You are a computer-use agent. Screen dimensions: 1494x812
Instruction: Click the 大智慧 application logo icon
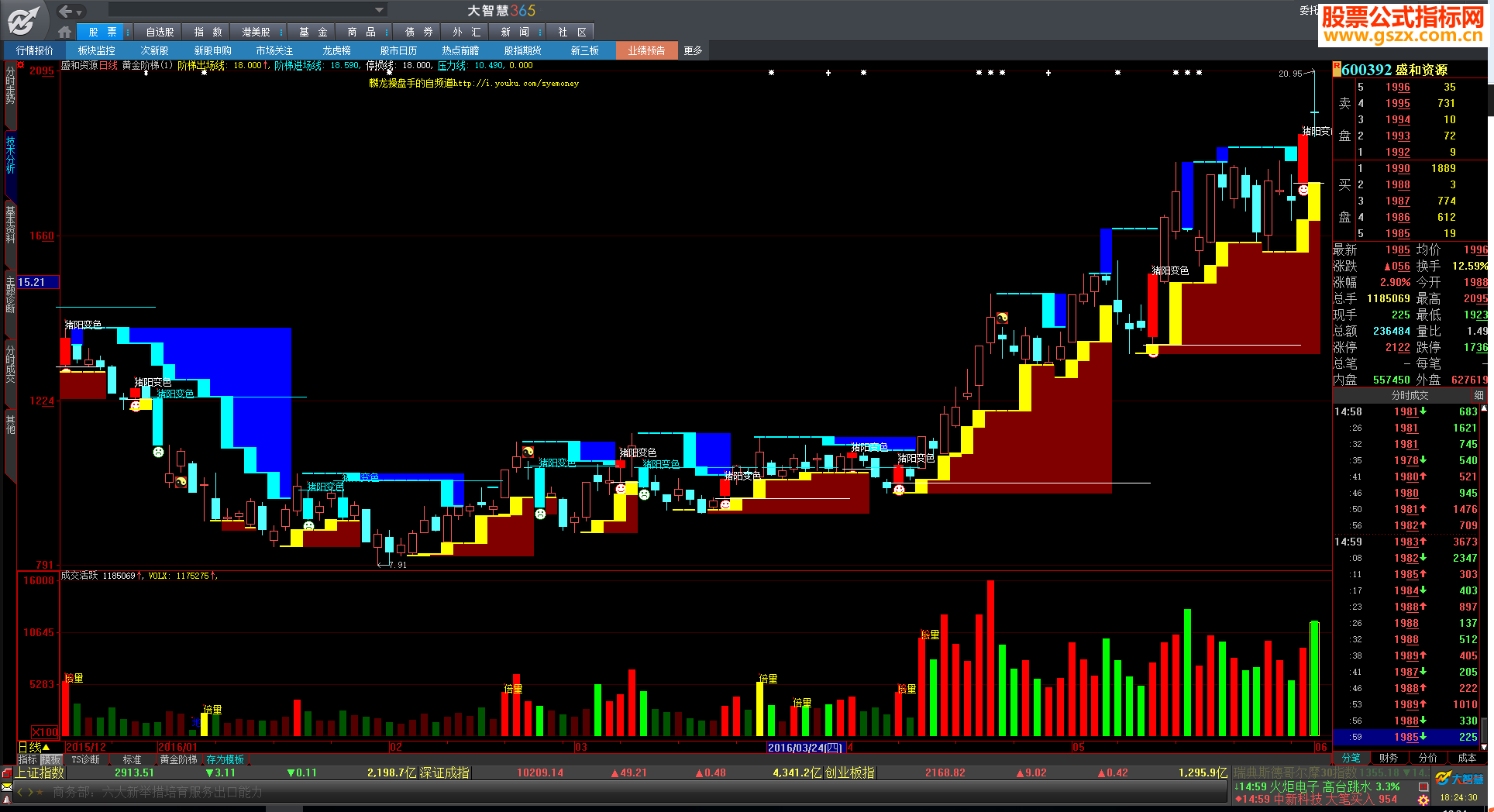point(23,20)
